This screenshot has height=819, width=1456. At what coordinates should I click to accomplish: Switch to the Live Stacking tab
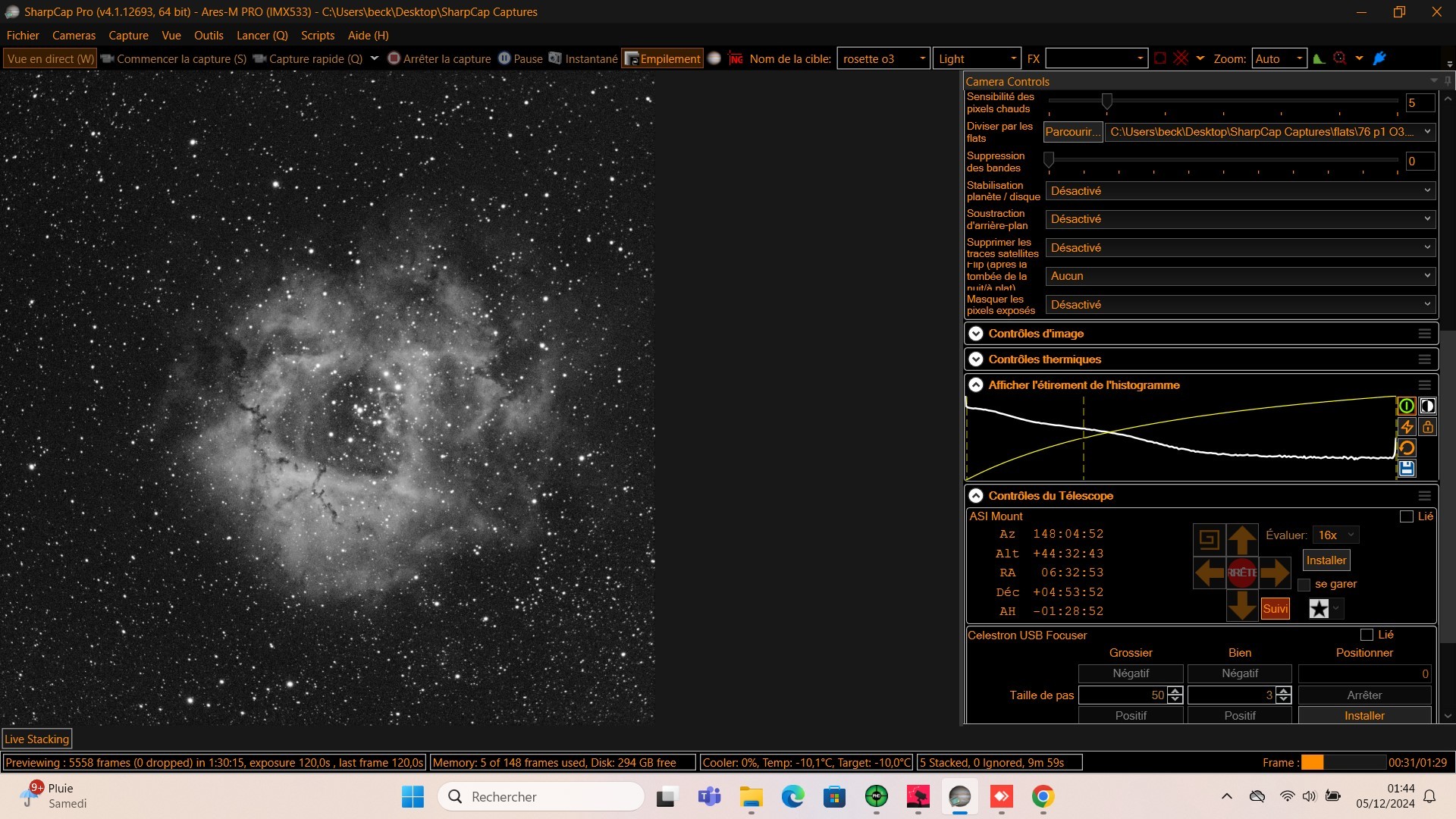(37, 739)
